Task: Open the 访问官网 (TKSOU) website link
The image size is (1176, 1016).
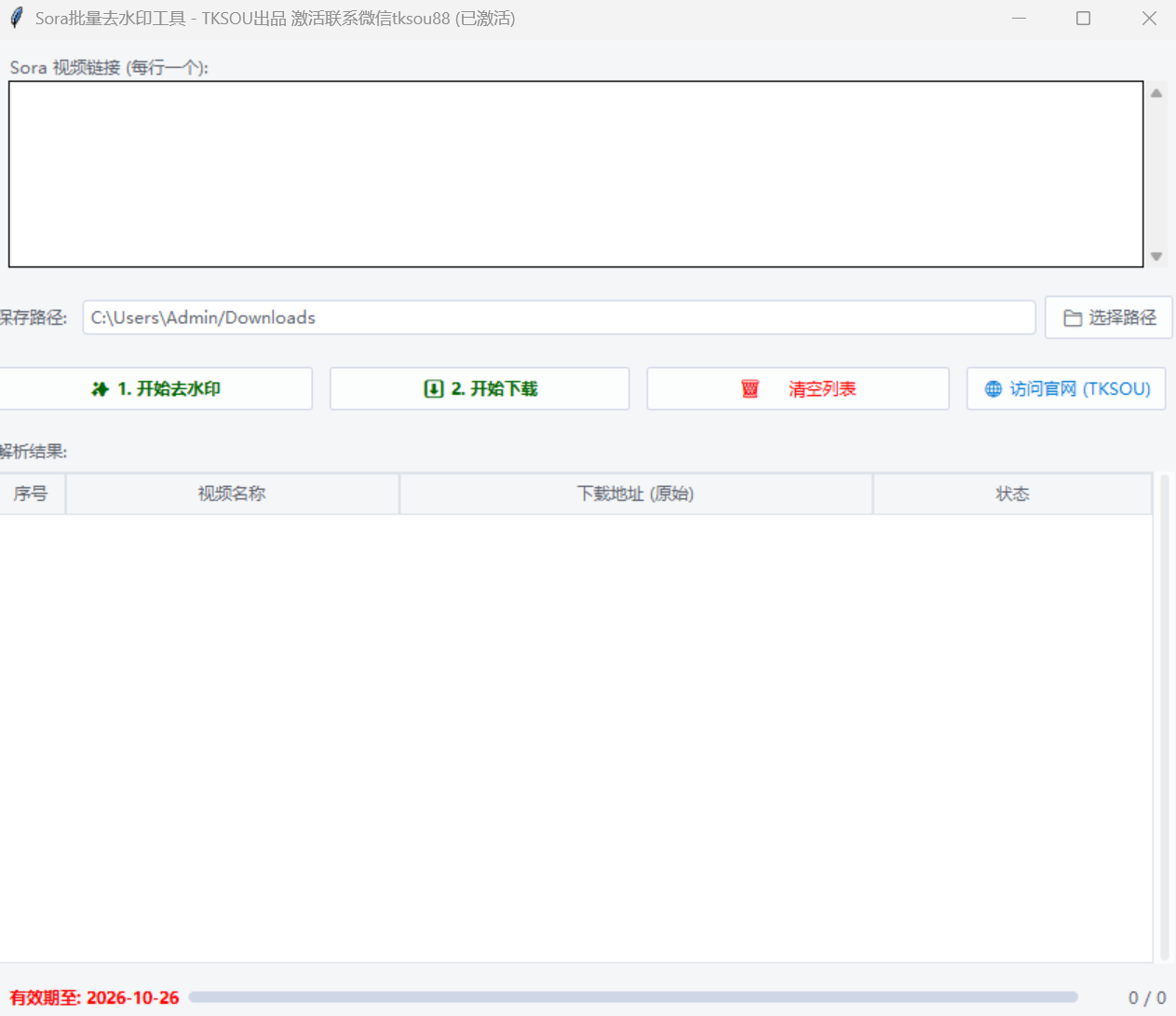Action: click(1079, 389)
